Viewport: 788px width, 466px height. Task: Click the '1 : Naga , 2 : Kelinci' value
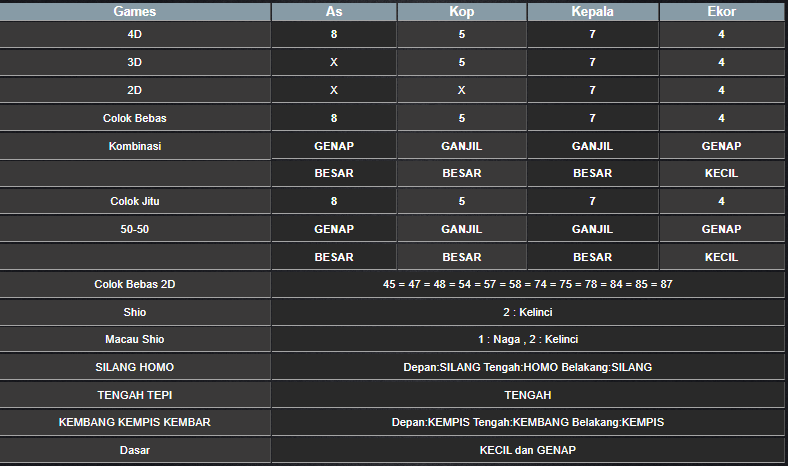(x=528, y=339)
